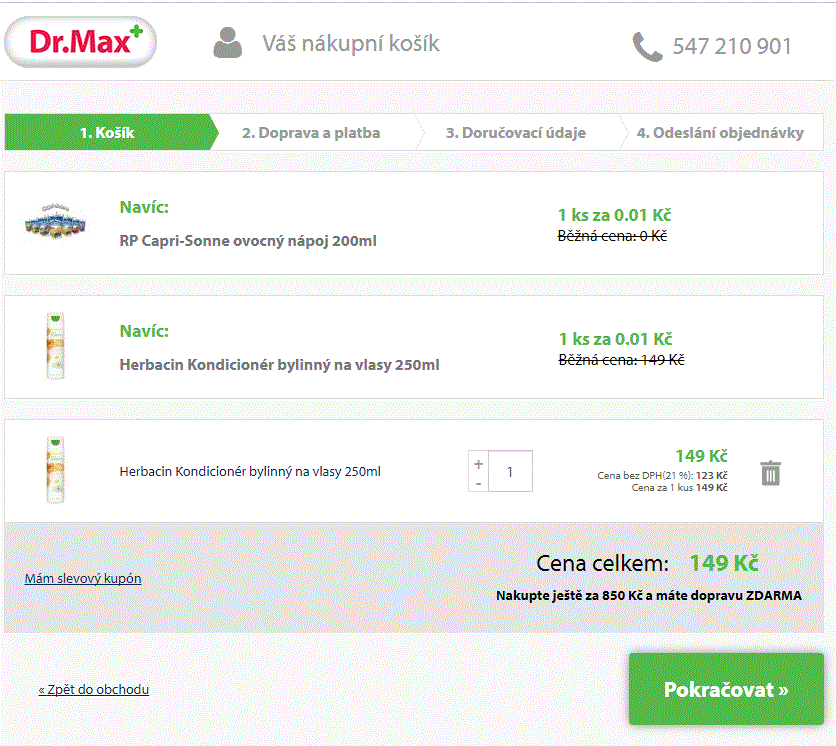Go to '2. Doprava a platba' step
The image size is (836, 746).
311,132
